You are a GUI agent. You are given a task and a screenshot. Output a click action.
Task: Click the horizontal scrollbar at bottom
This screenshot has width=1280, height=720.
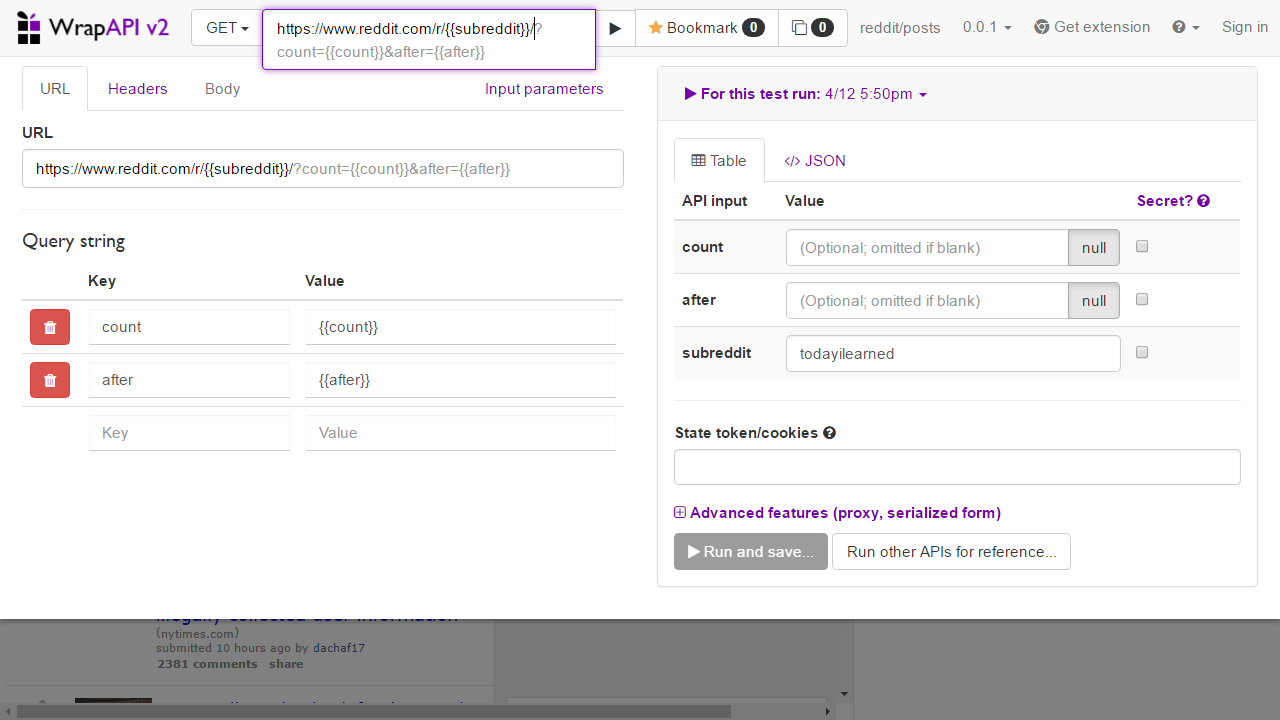[x=373, y=711]
